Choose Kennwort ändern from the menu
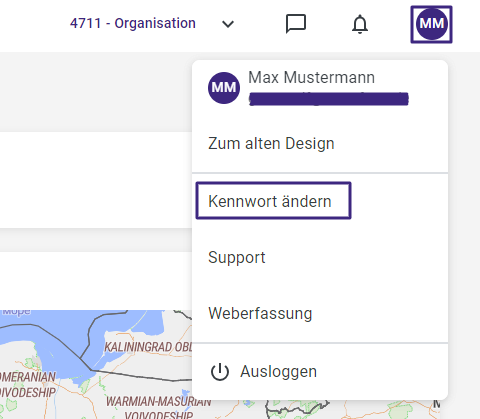Image resolution: width=480 pixels, height=419 pixels. coord(273,201)
